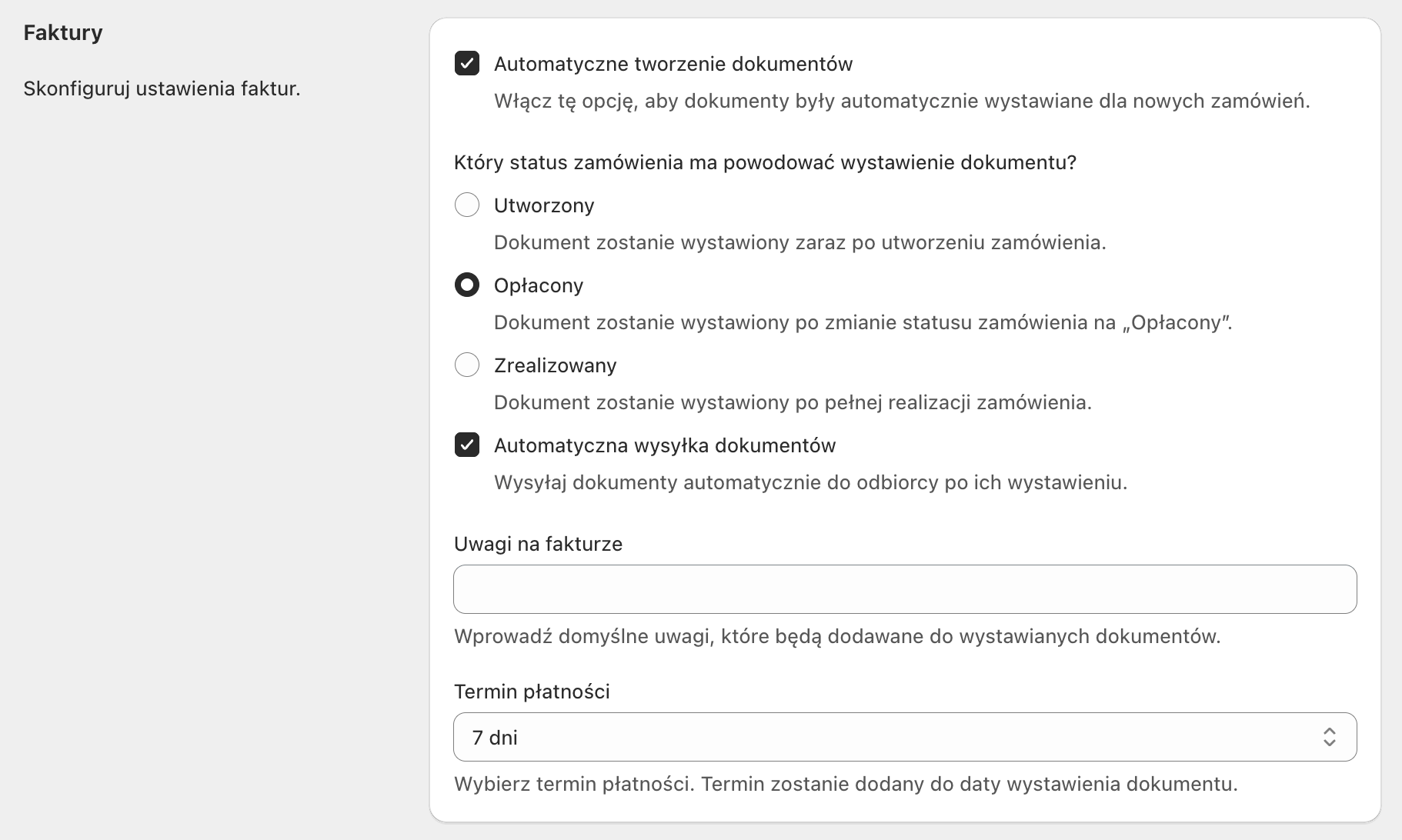Click the Skonfiguruj ustawienia faktur description

coord(161,88)
